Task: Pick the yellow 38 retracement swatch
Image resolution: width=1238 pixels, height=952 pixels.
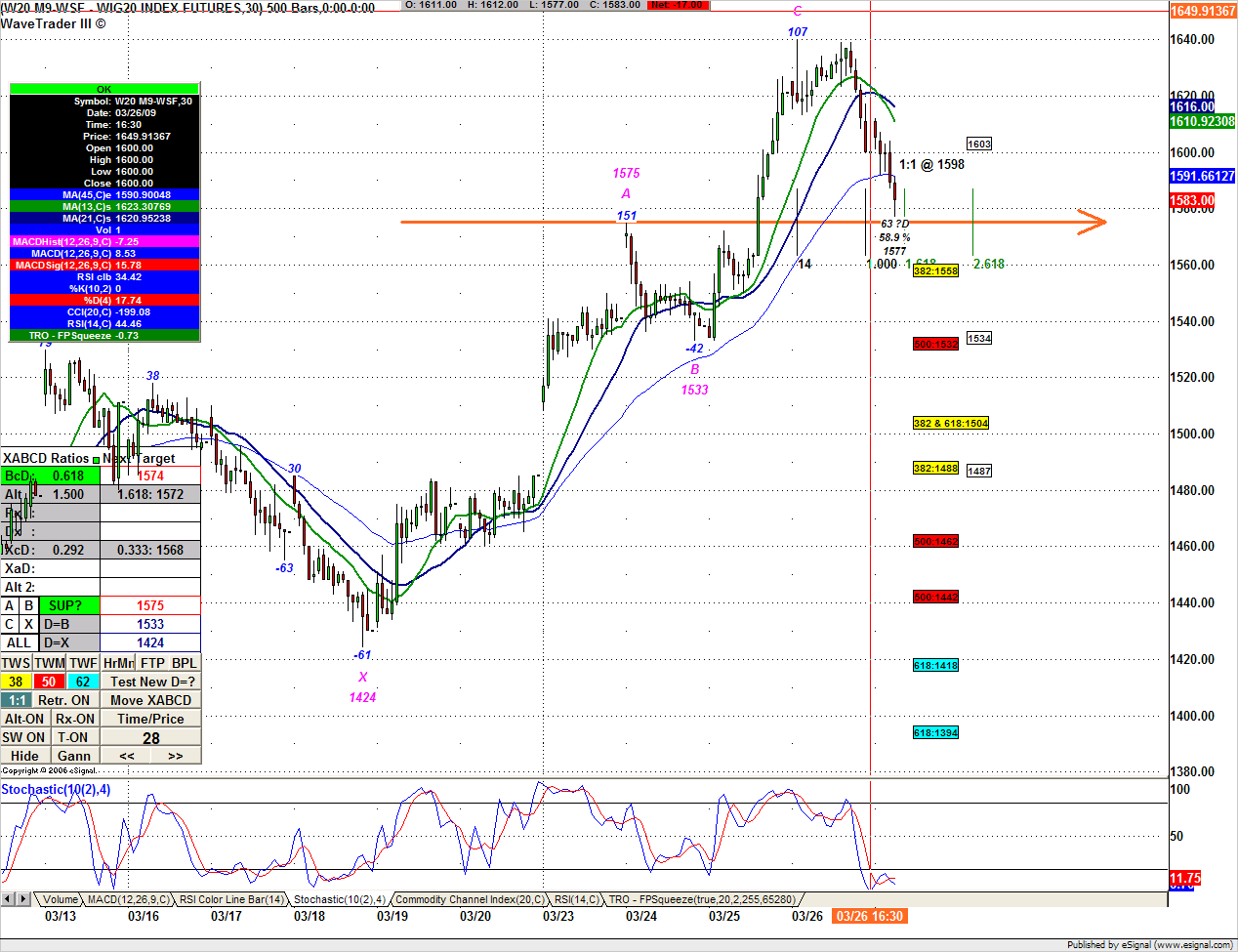Action: click(16, 682)
